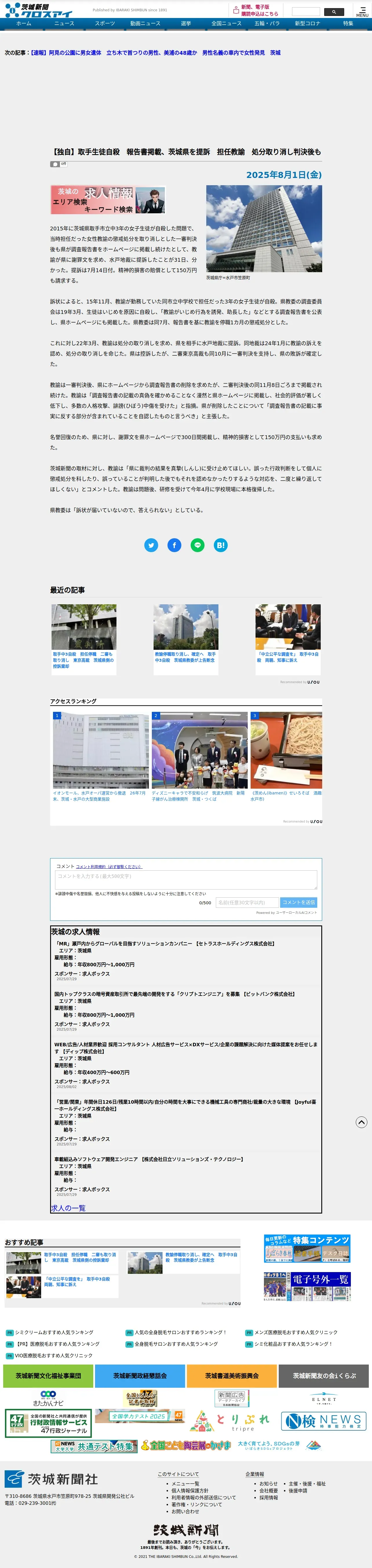Open 全国こども陶芸展 banner
The width and height of the screenshot is (372, 1568).
(186, 1446)
